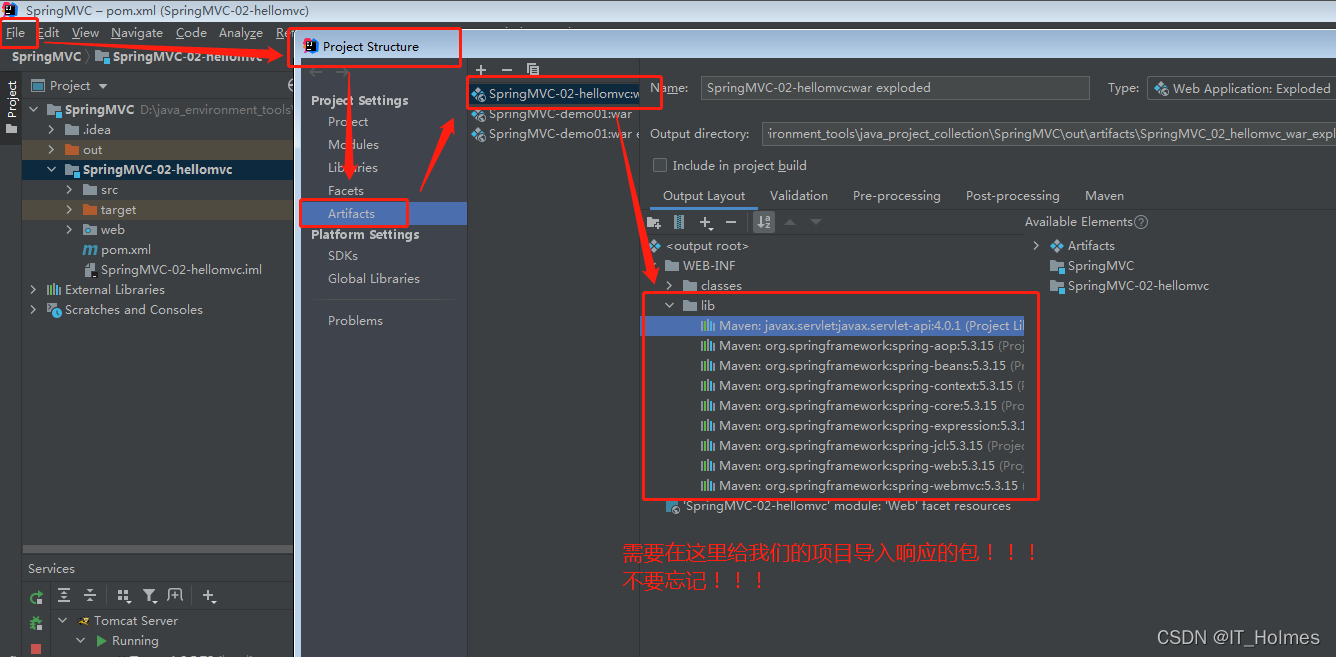Screen dimensions: 1336x657
Task: Select spring-jcl:5.3.15 library entry
Action: click(862, 446)
